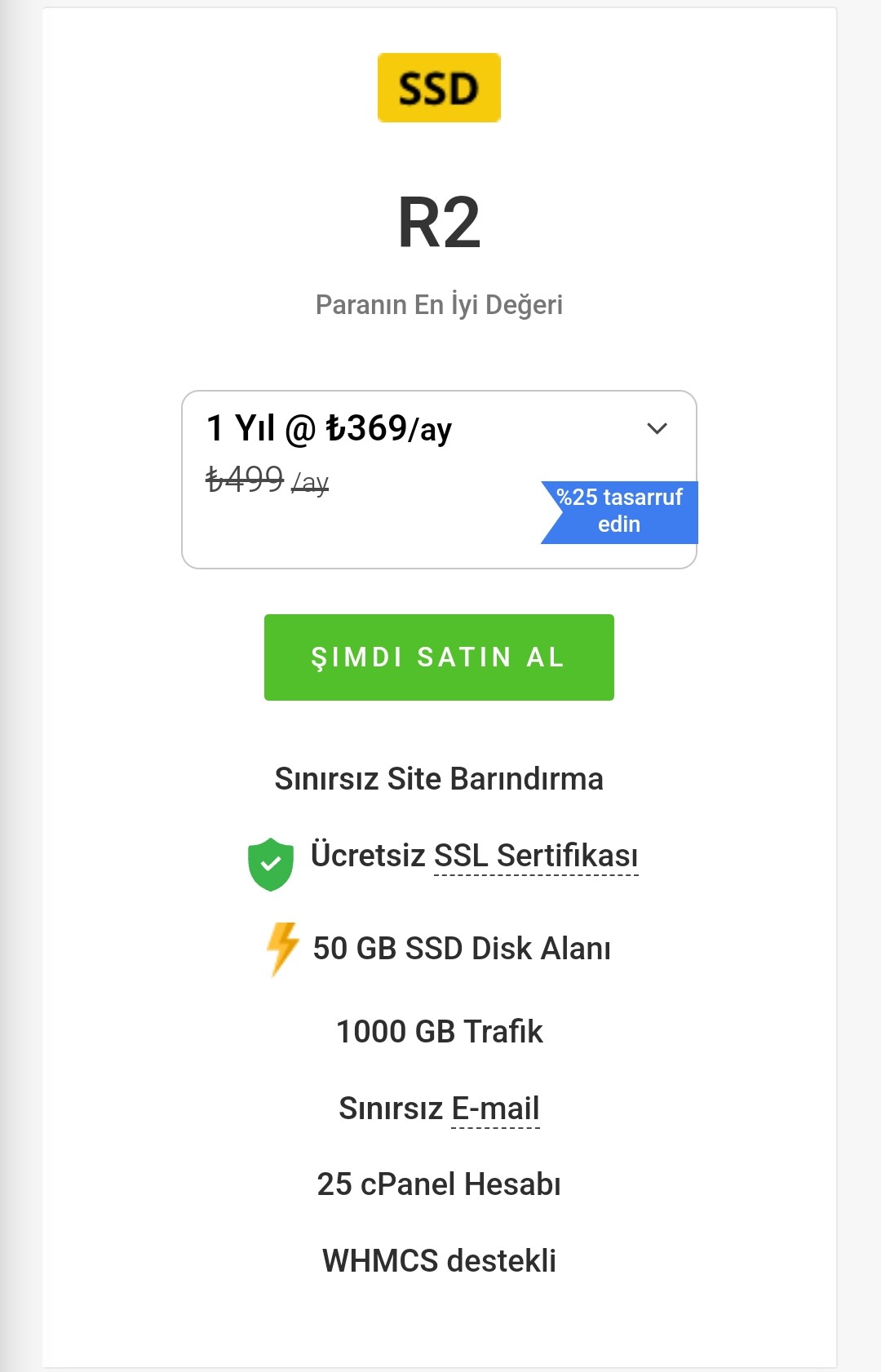The height and width of the screenshot is (1372, 881).
Task: Click the %25 tasarruf edin ribbon
Action: pyautogui.click(x=620, y=511)
